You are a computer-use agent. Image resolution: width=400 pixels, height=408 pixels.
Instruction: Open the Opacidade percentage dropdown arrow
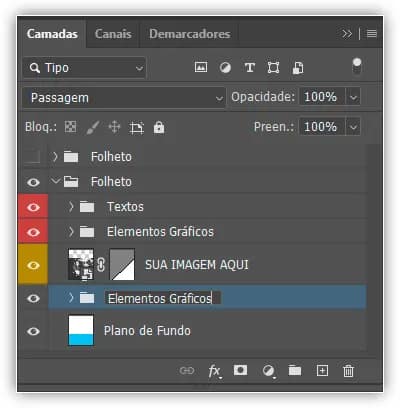click(353, 97)
